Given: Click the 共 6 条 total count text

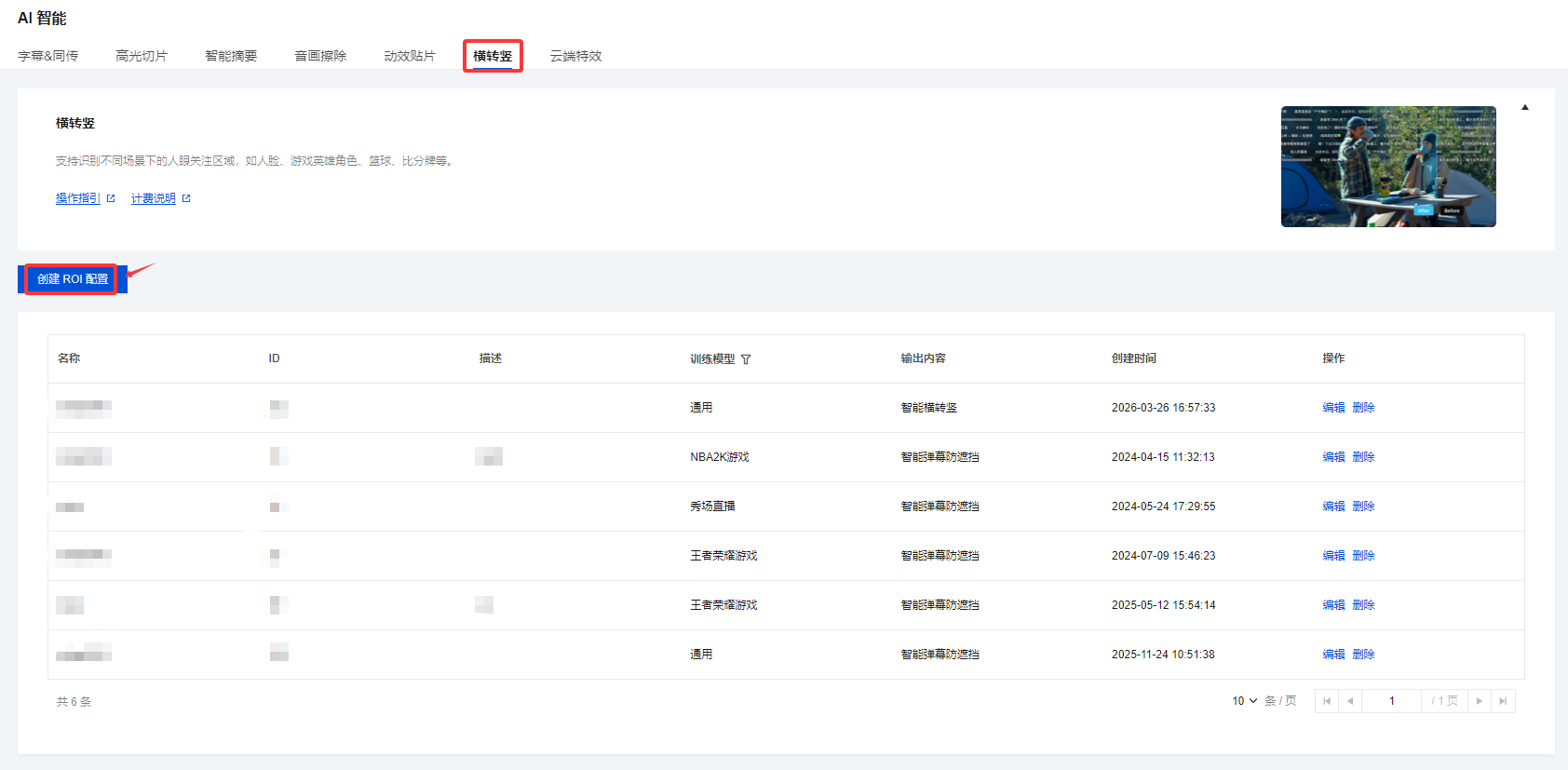Looking at the screenshot, I should tap(74, 702).
